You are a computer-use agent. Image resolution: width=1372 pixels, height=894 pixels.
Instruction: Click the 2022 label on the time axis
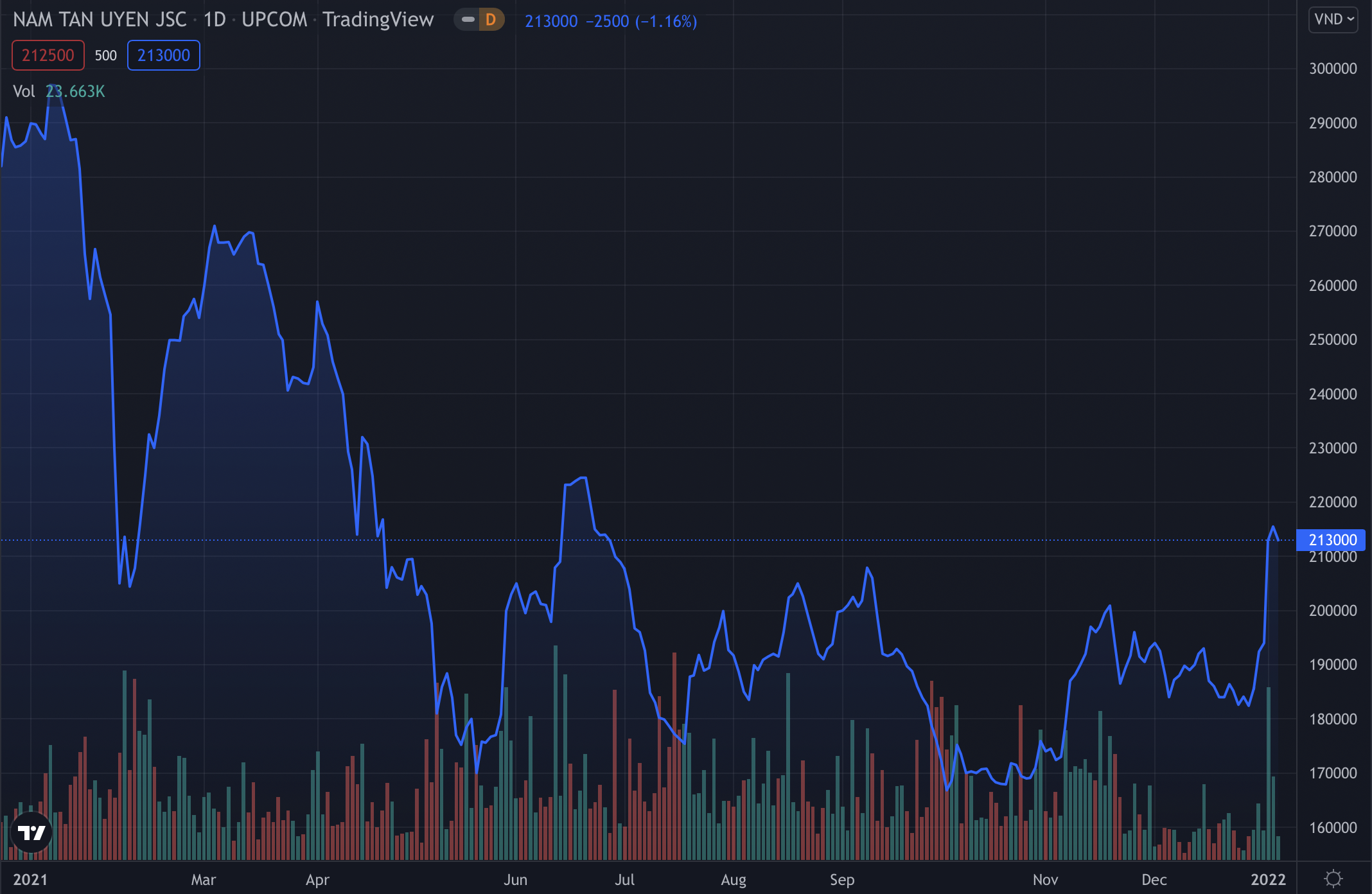coord(1268,879)
